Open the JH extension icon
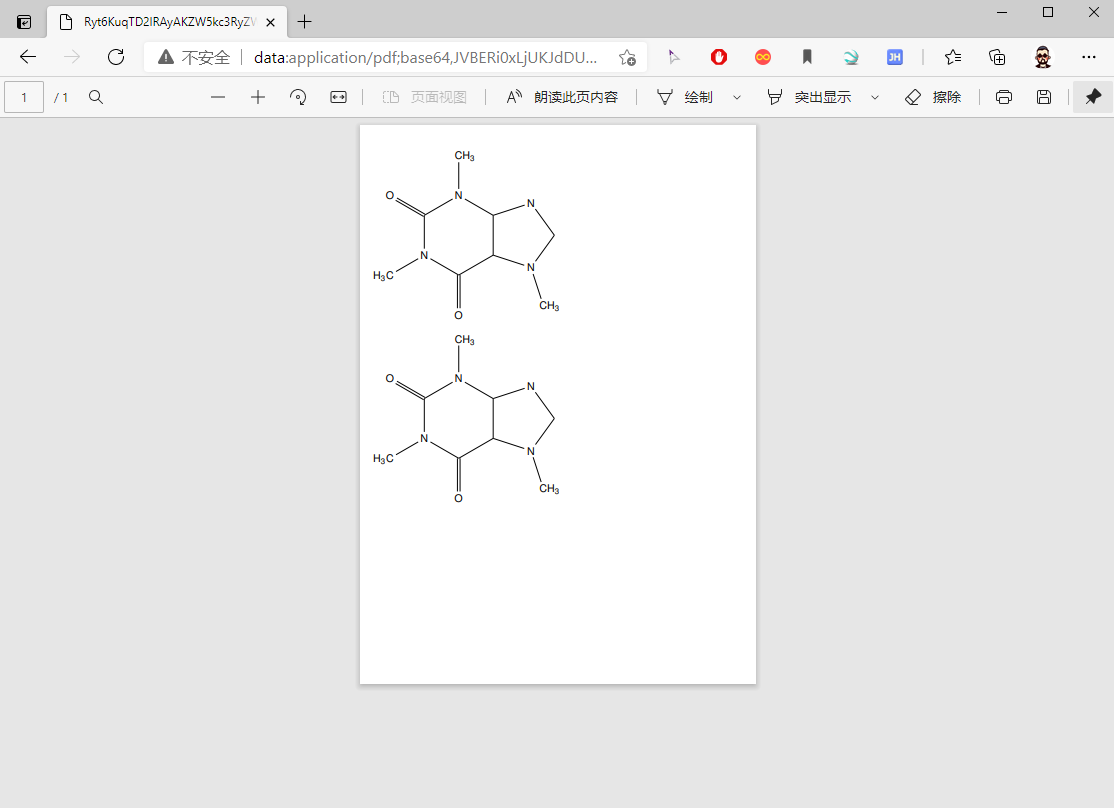The width and height of the screenshot is (1114, 808). pos(894,57)
